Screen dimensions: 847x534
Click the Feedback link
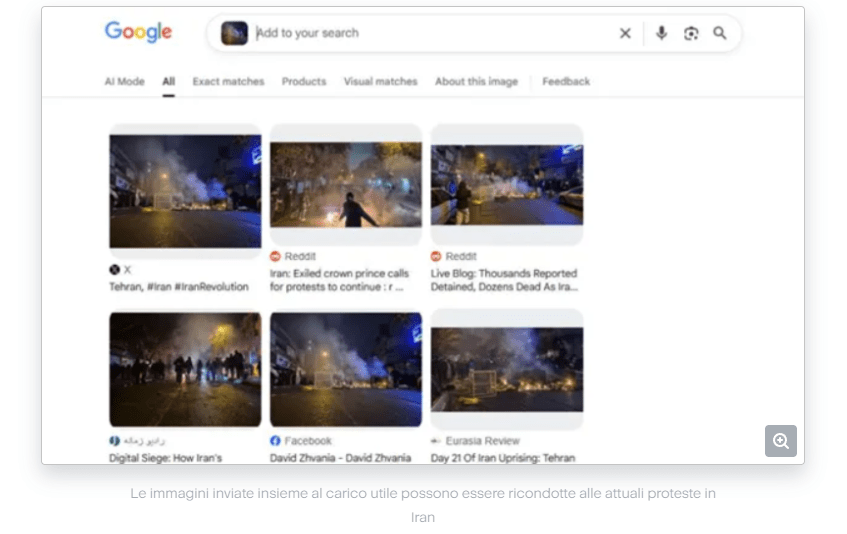[x=566, y=82]
